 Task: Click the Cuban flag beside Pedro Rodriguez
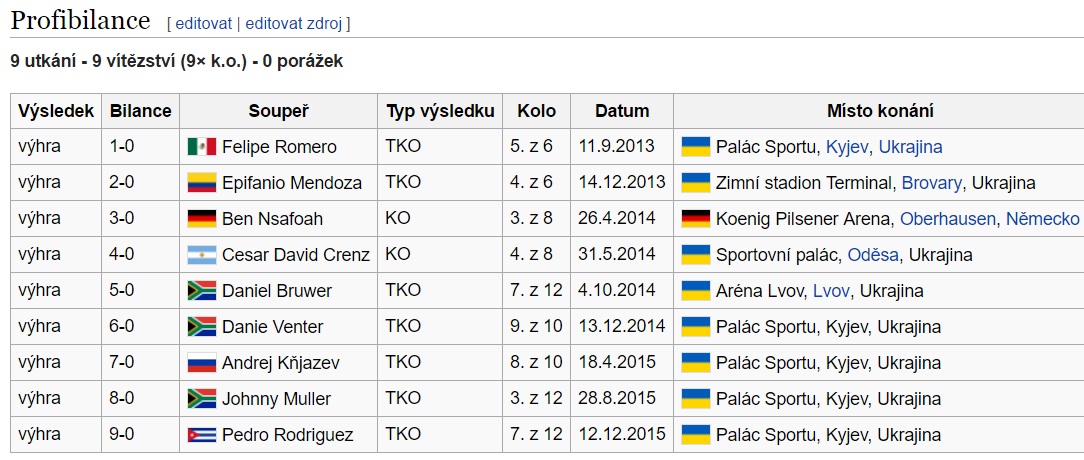[202, 435]
